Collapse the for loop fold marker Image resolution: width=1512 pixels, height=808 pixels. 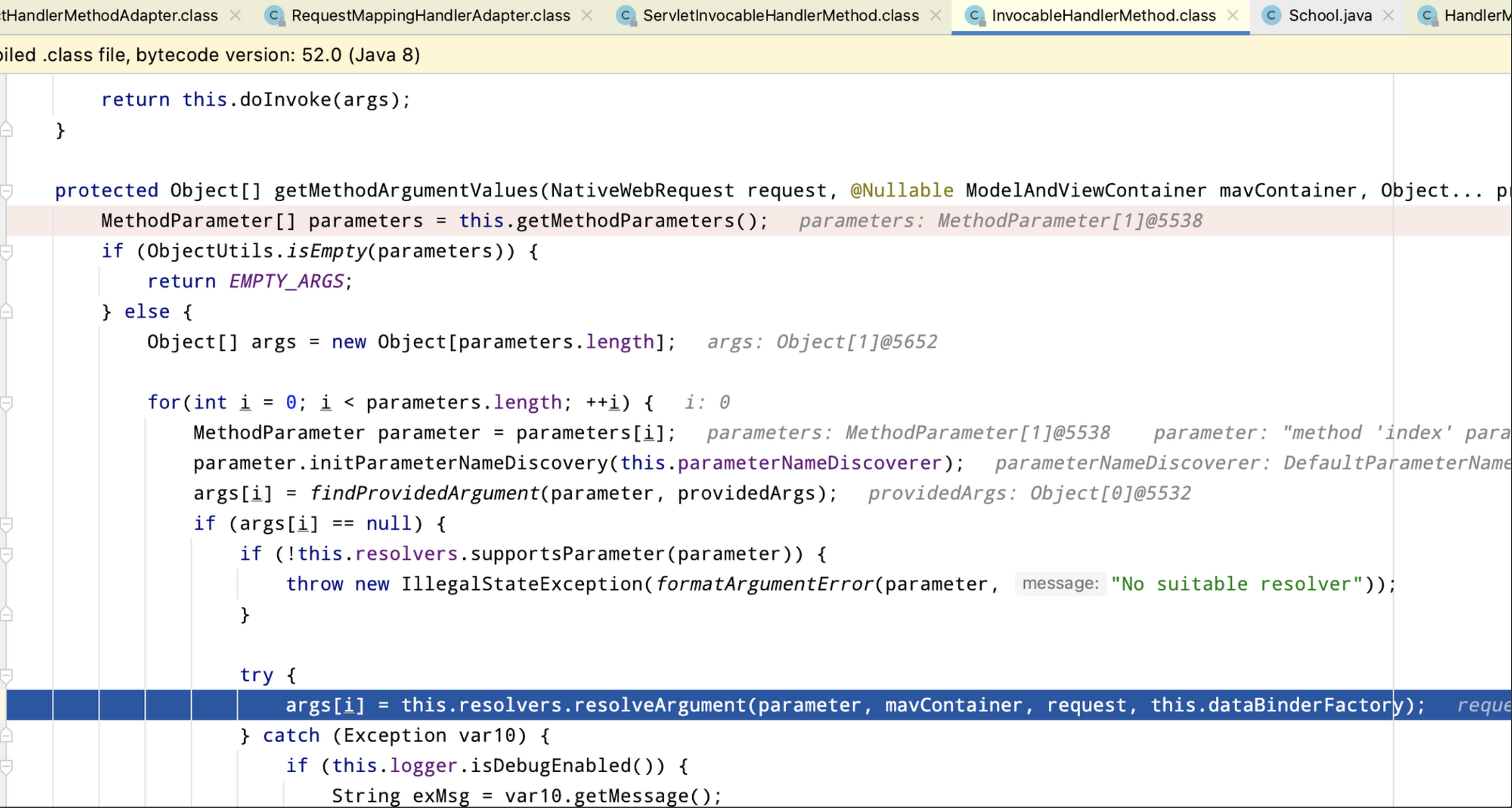[7, 403]
